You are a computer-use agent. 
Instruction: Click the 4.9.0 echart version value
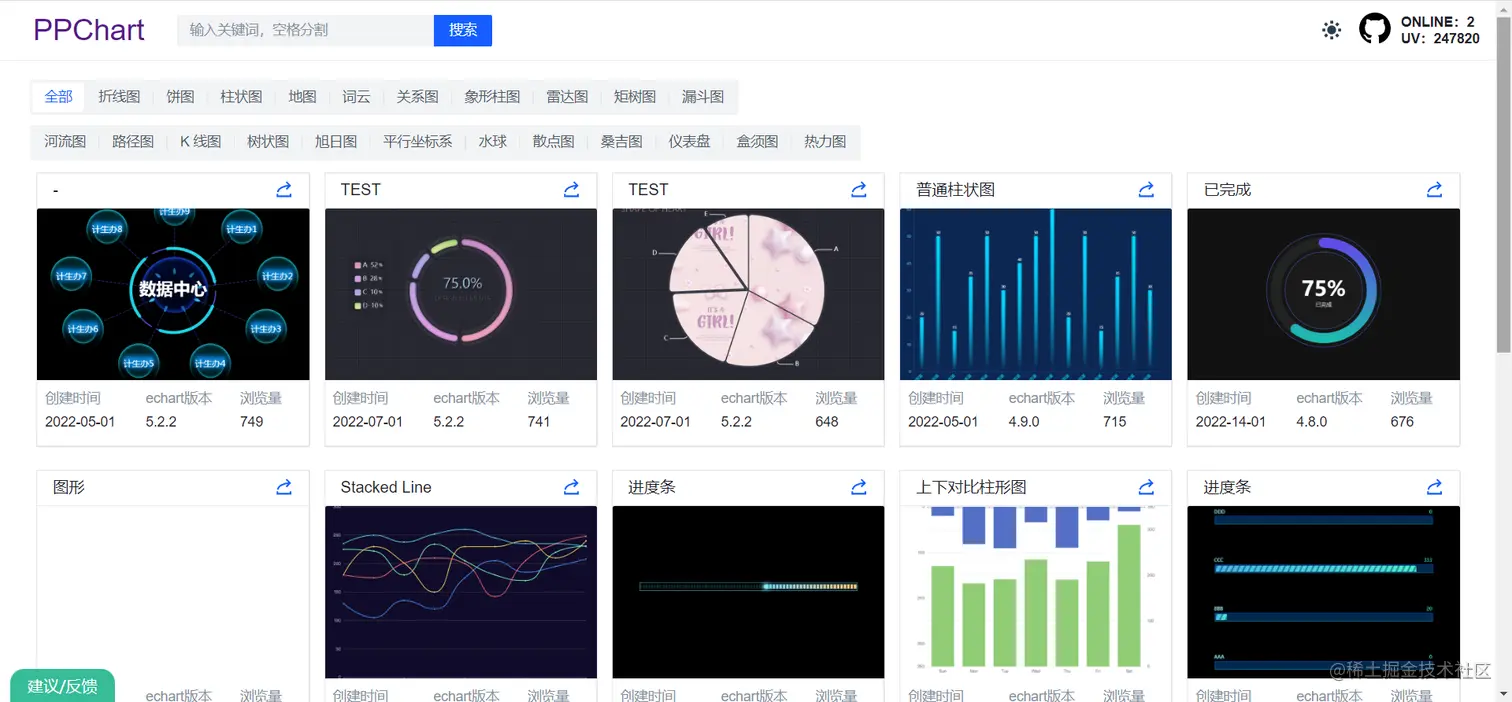click(x=1024, y=422)
